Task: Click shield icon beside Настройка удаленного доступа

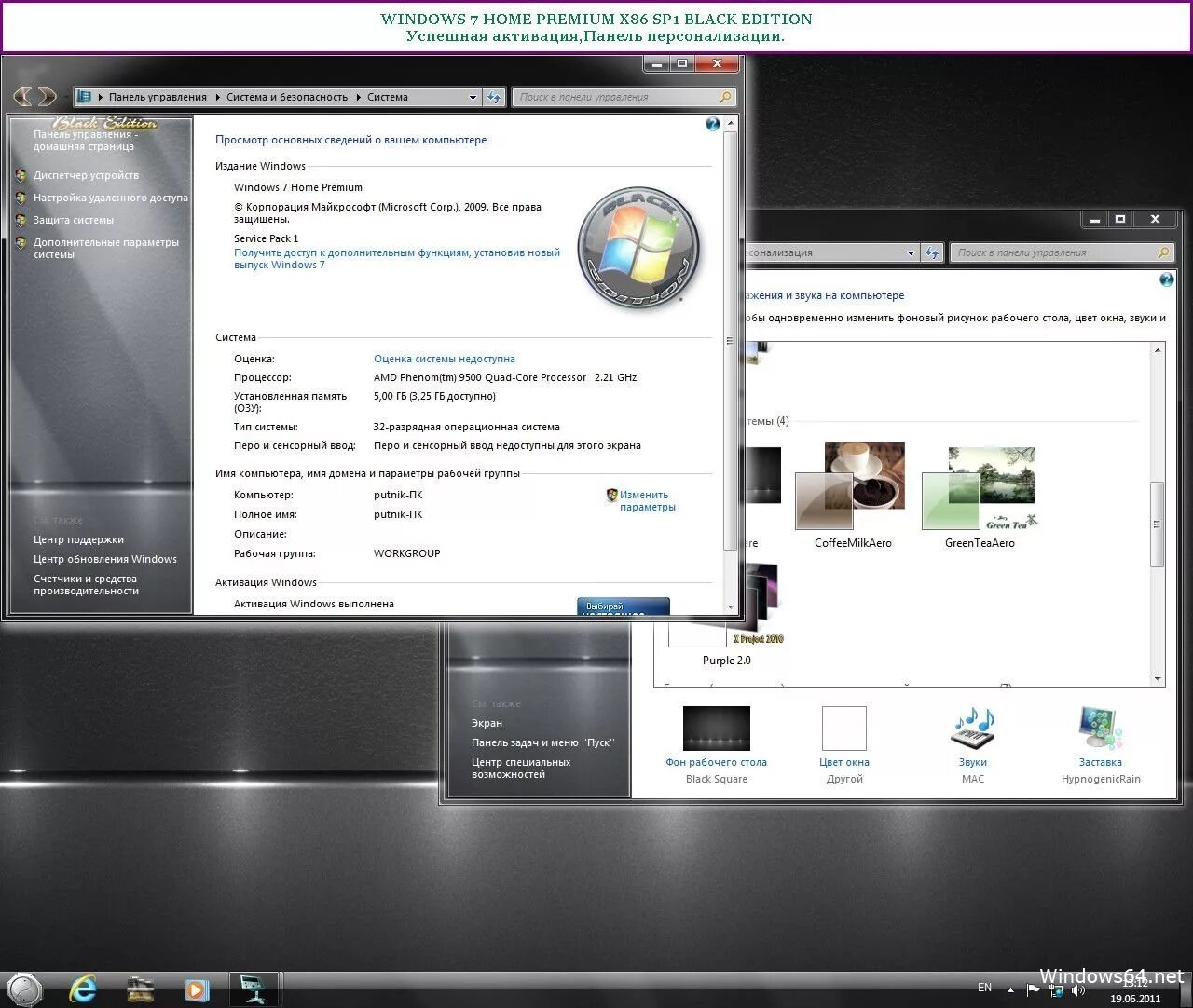Action: (x=21, y=198)
